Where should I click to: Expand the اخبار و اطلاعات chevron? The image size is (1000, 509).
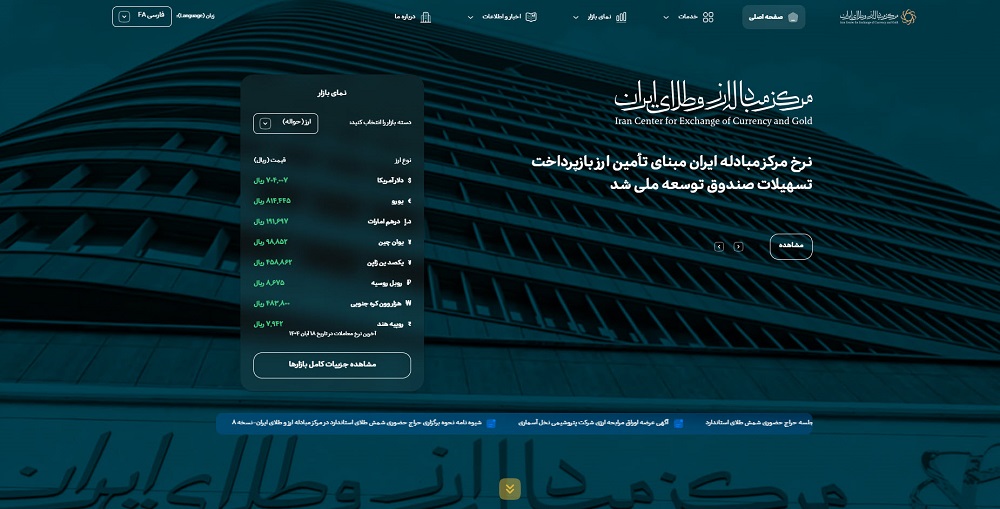click(471, 18)
